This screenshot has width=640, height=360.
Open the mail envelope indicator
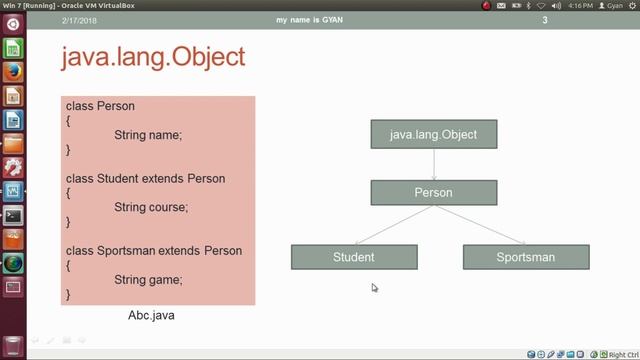point(501,5)
